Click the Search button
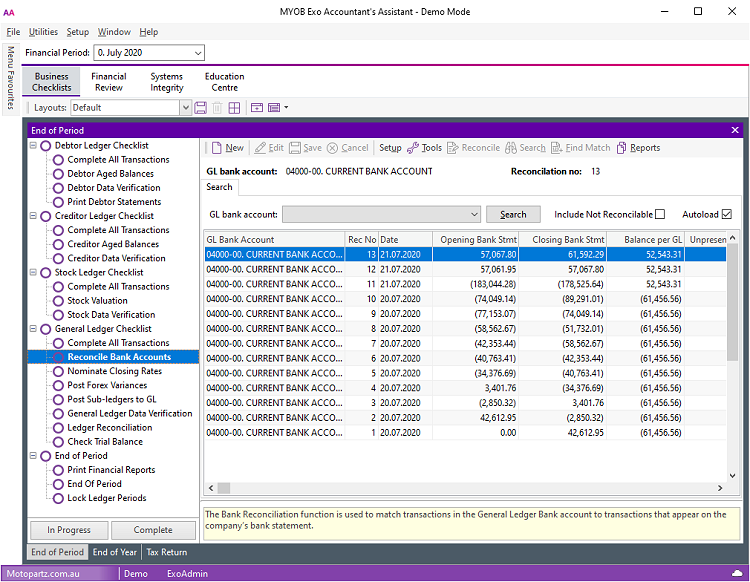 513,214
